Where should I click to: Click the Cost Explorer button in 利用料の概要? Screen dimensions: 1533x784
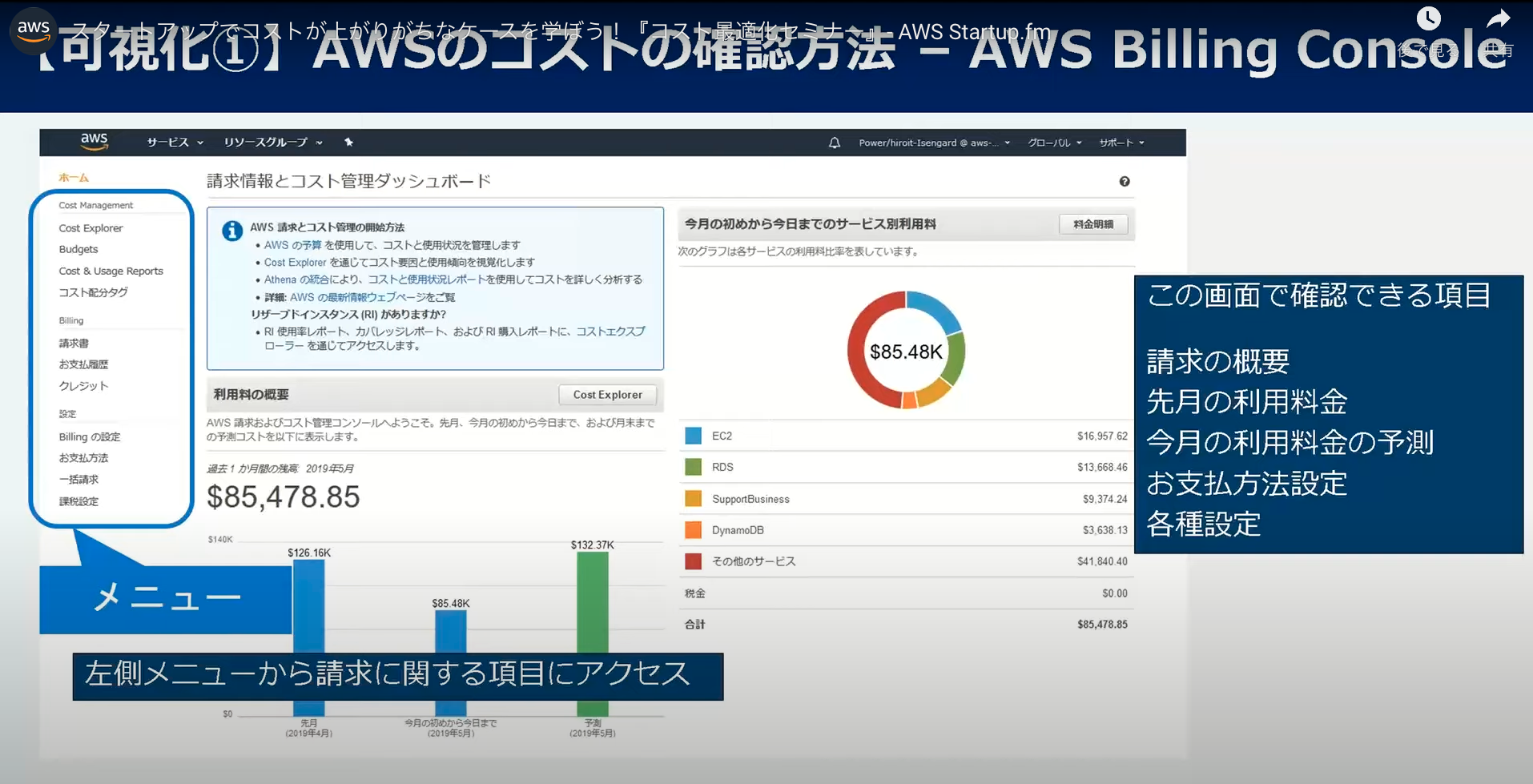coord(607,395)
